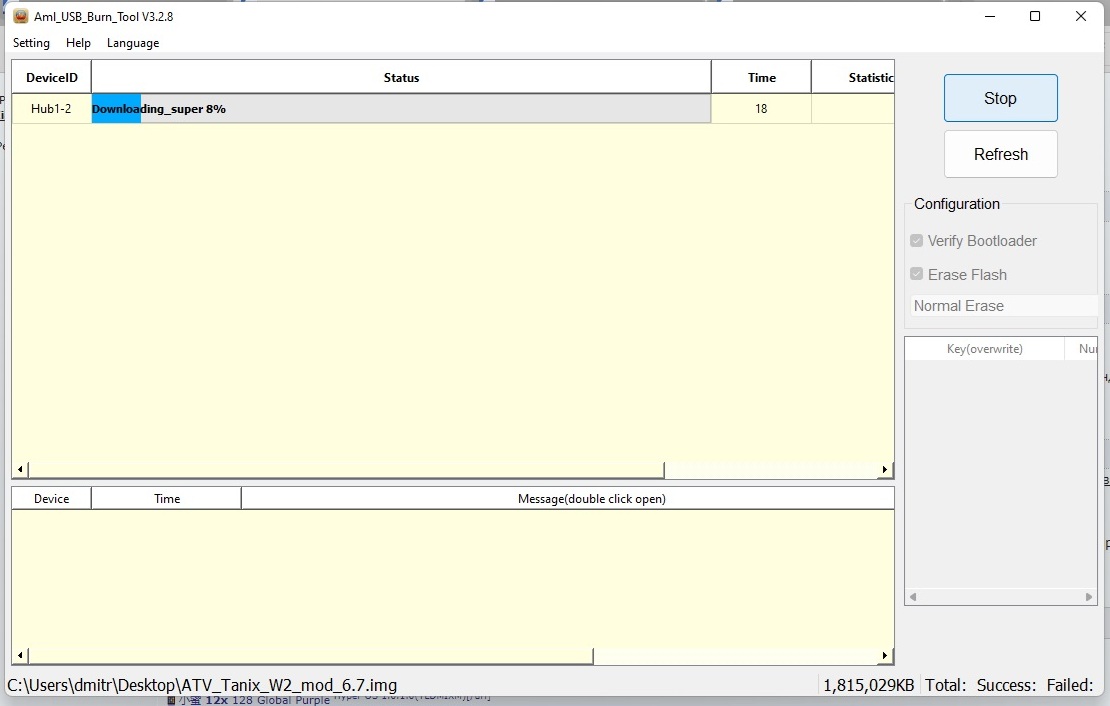Click the Success: label in status bar
Viewport: 1110px width, 706px height.
[x=1007, y=685]
